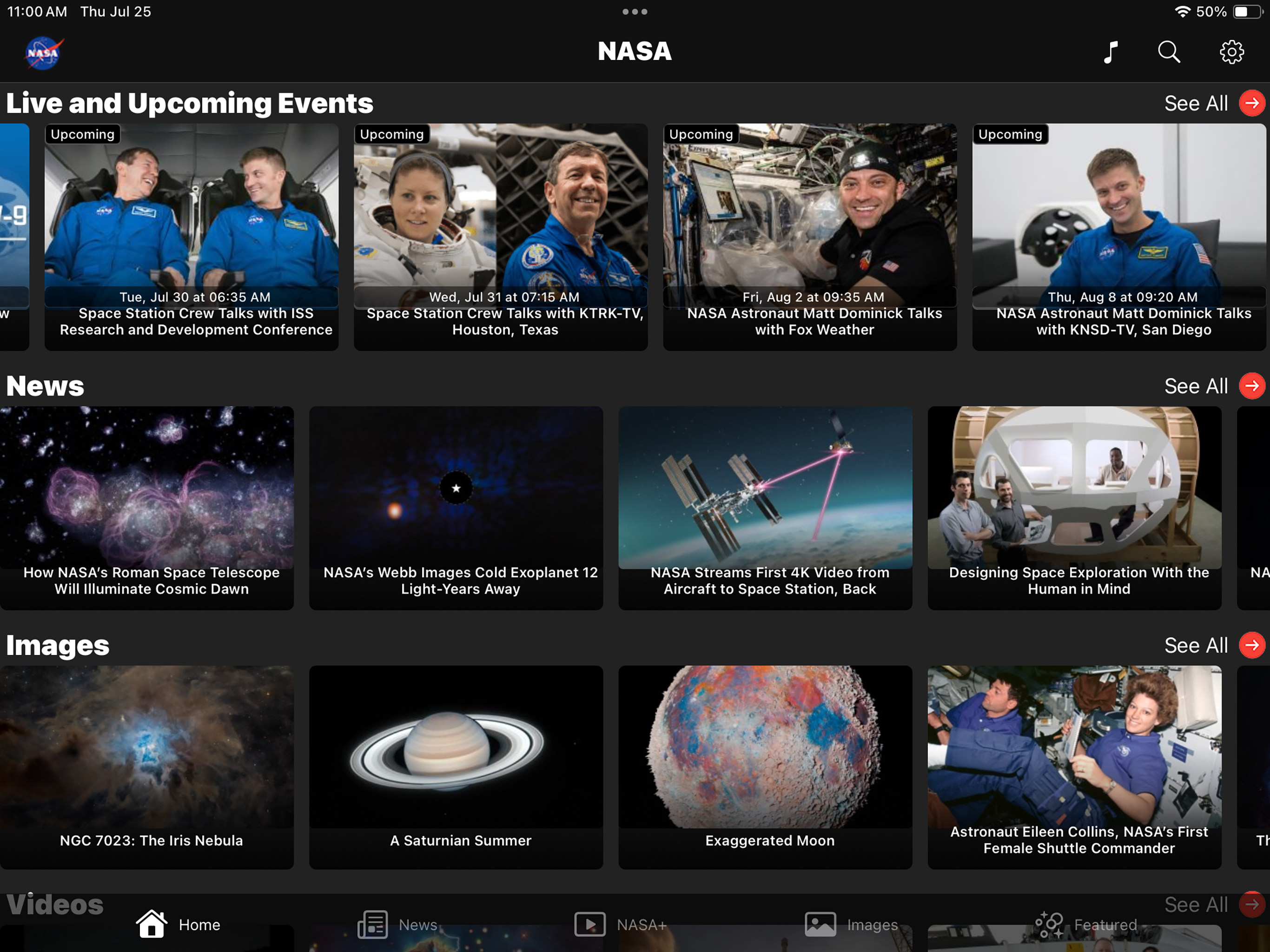The image size is (1270, 952).
Task: Open settings gear icon
Action: pos(1231,52)
